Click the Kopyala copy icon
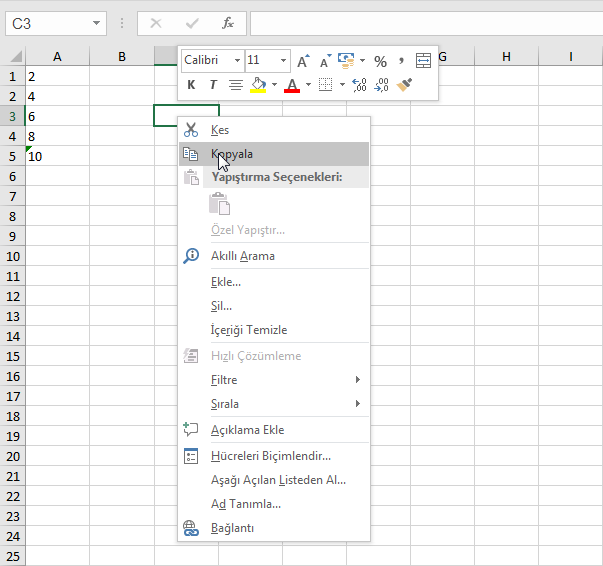 (190, 154)
